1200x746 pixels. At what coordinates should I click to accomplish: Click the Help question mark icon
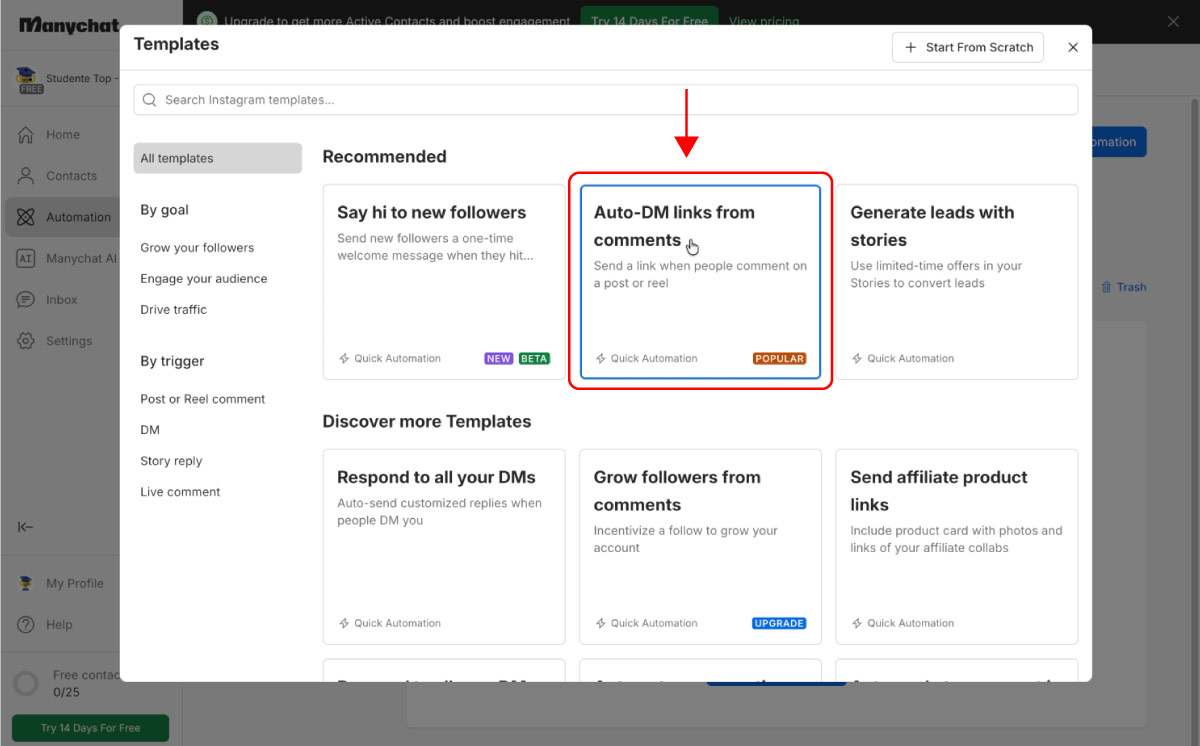[x=26, y=624]
